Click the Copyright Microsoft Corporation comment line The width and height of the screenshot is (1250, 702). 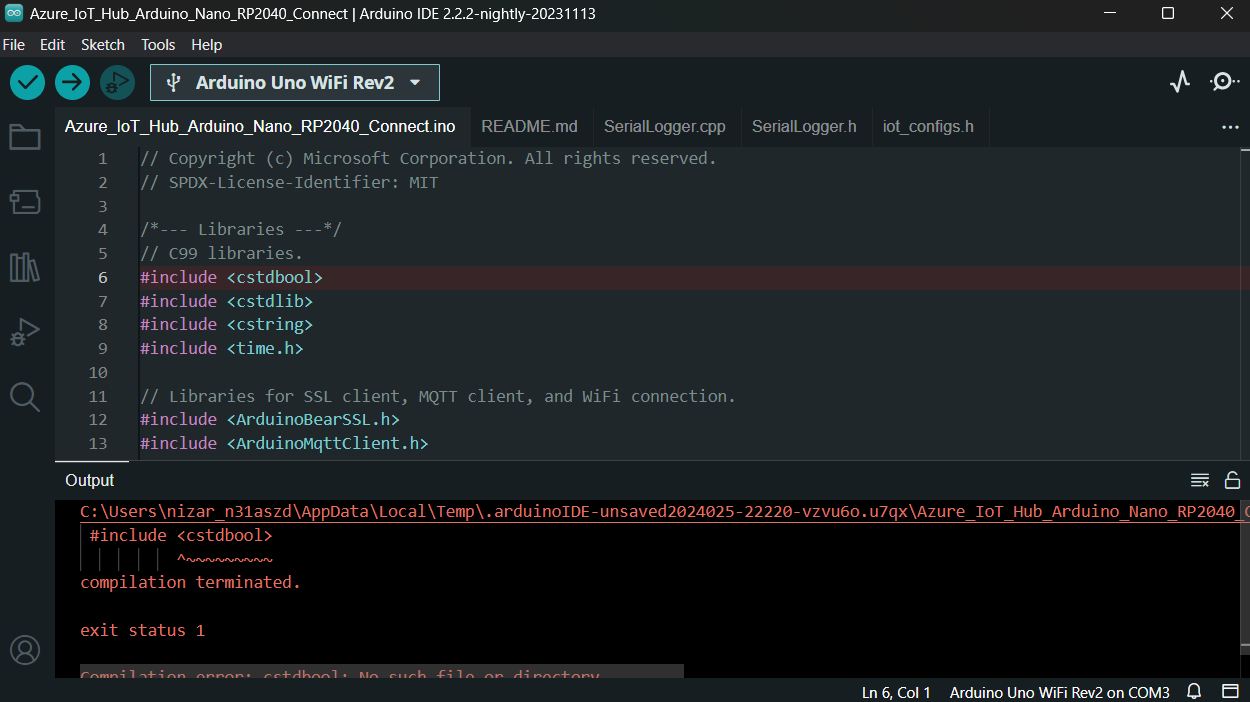point(428,158)
